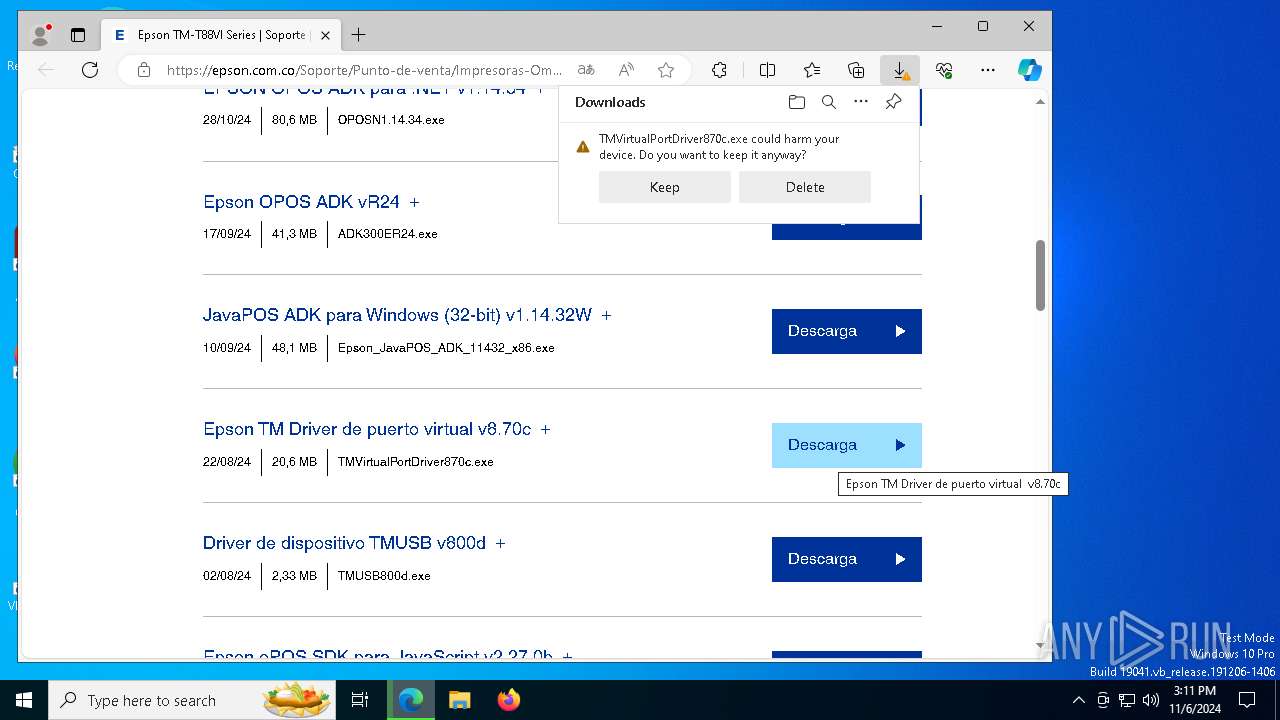1280x720 pixels.
Task: Select the TMUSB800d.exe file name
Action: pyautogui.click(x=384, y=576)
